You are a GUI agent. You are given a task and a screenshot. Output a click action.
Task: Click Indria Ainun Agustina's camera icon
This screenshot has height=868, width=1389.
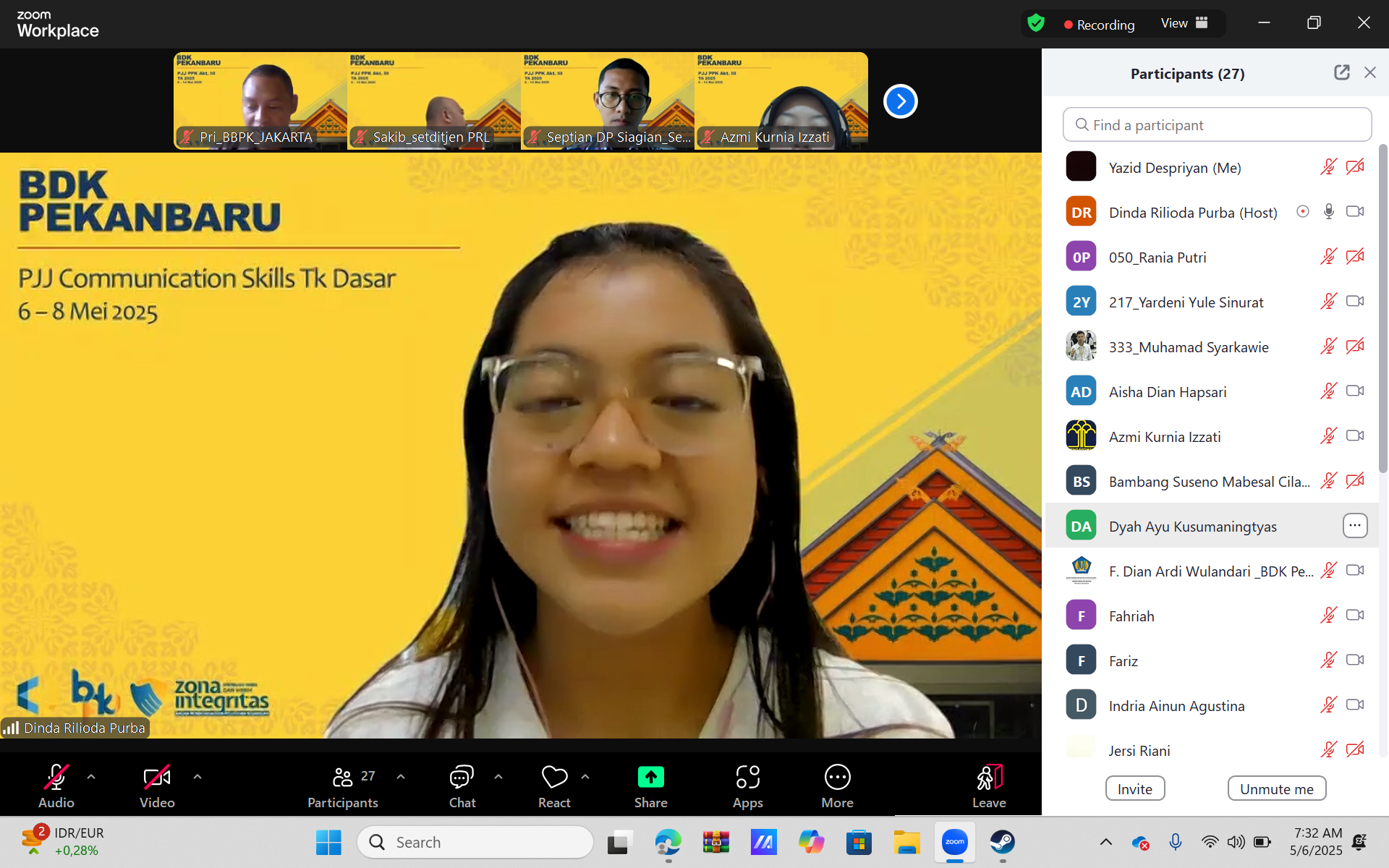(x=1355, y=705)
